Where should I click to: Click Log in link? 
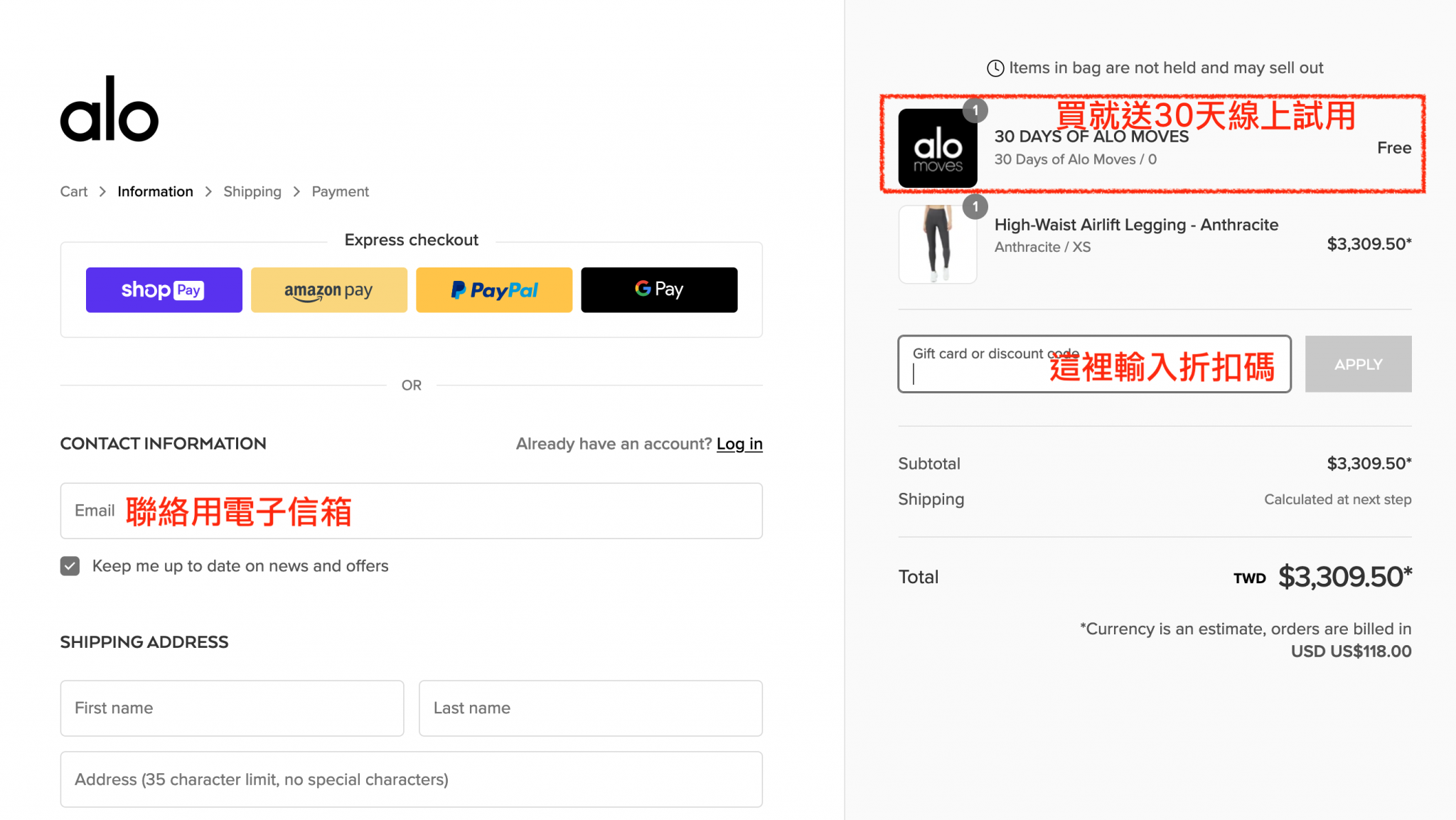click(739, 444)
